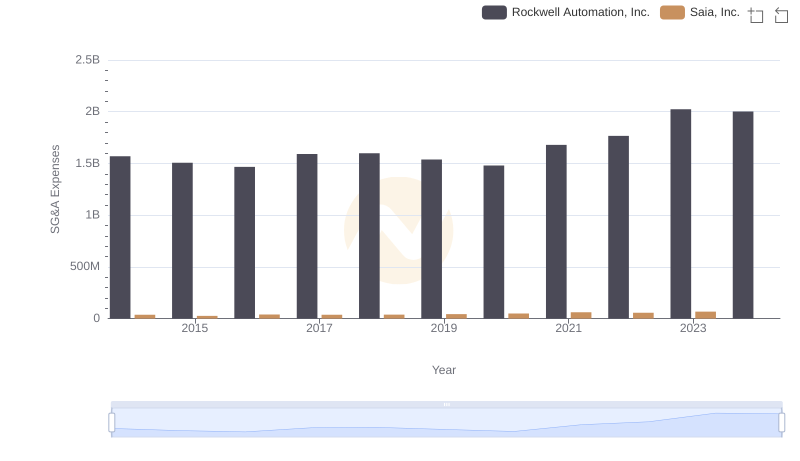Screen dimensions: 800x461
Task: Click the Year axis title
Action: [x=444, y=370]
